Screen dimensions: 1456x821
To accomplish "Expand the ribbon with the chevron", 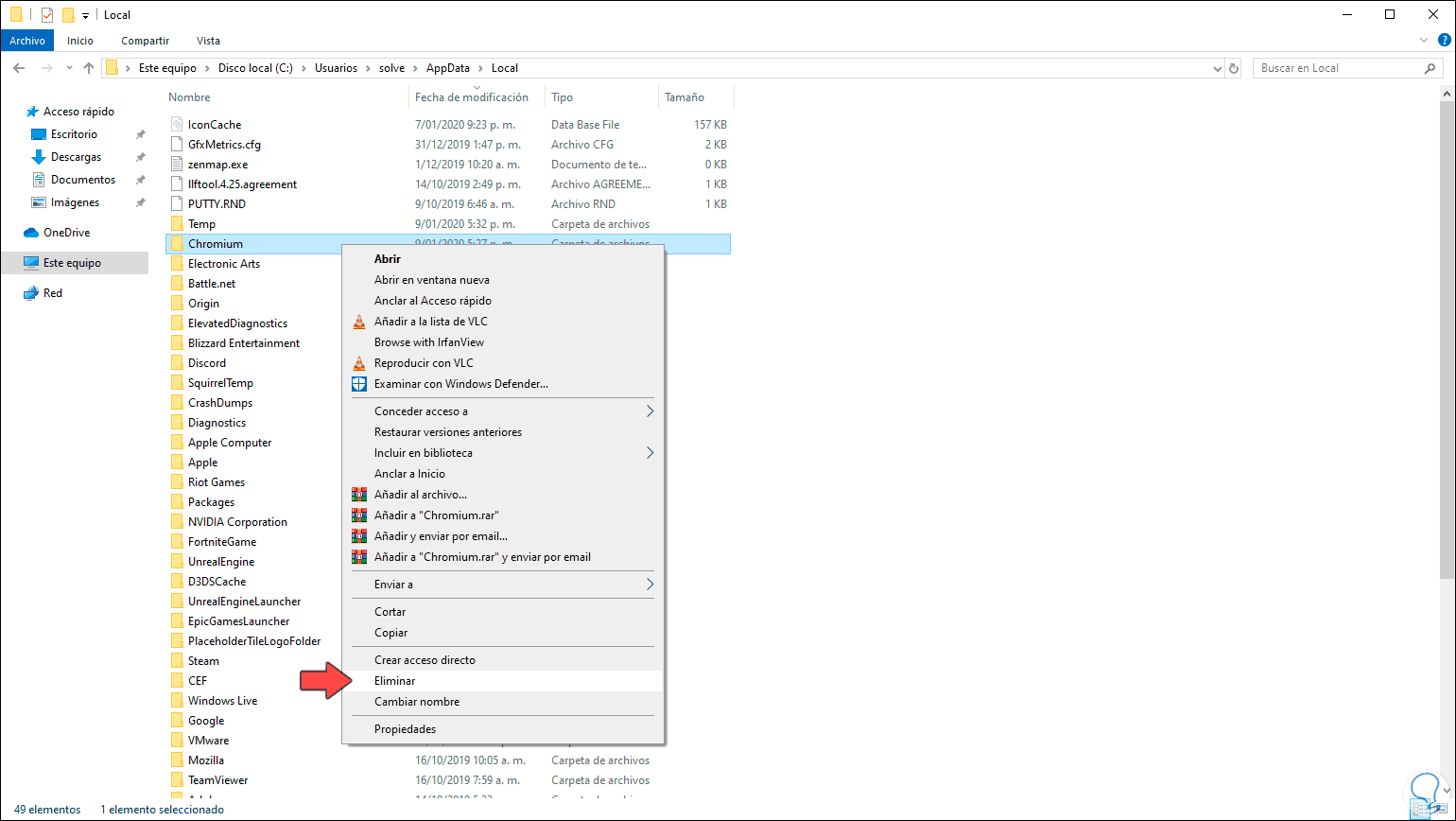I will click(x=1425, y=41).
